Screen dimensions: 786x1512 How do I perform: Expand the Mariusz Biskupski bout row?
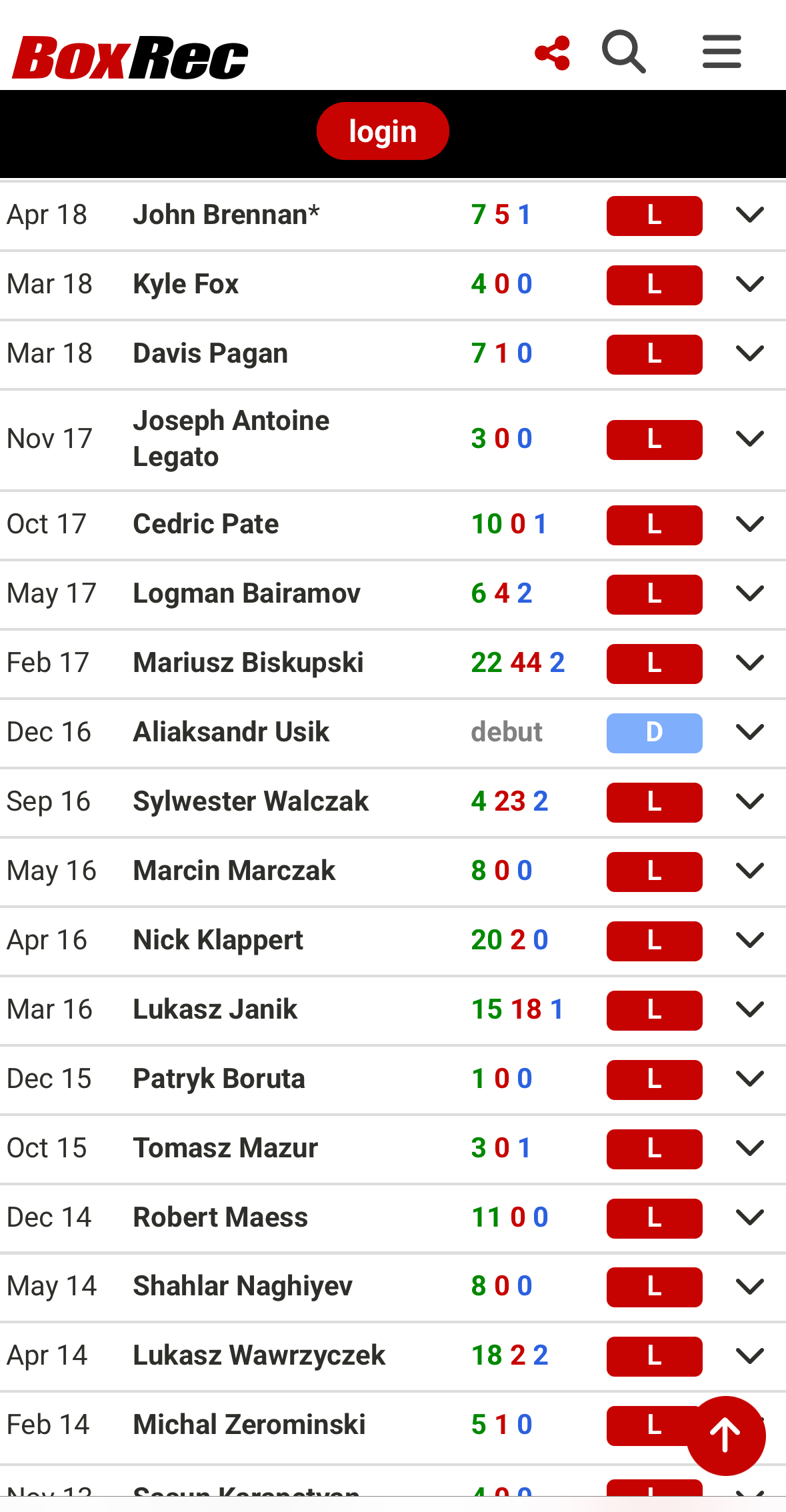coord(749,663)
